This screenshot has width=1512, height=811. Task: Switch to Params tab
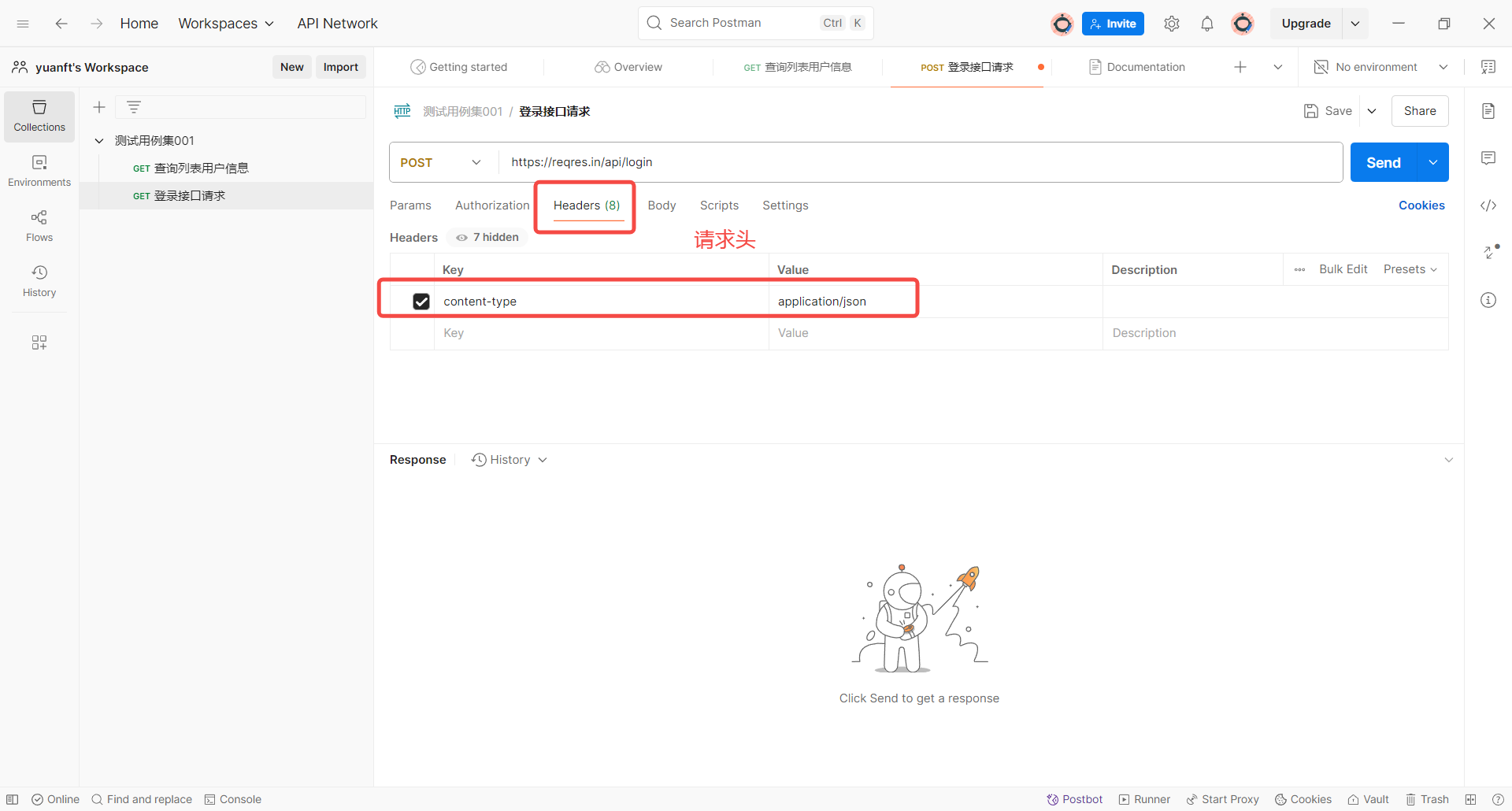click(x=410, y=206)
